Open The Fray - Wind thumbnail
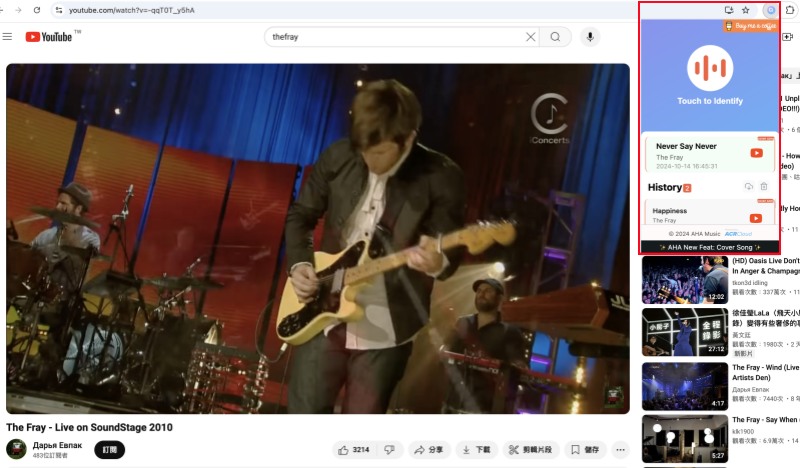The image size is (800, 468). [685, 386]
